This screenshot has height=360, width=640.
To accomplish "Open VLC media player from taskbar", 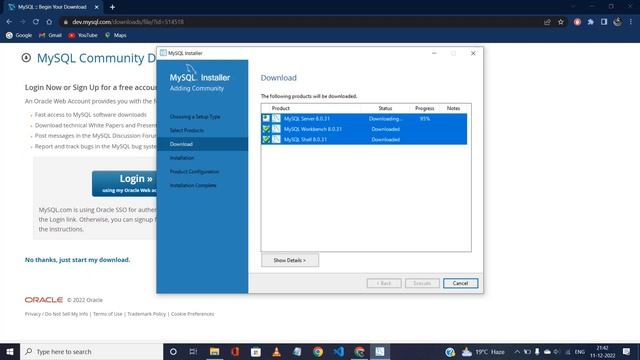I will point(276,351).
